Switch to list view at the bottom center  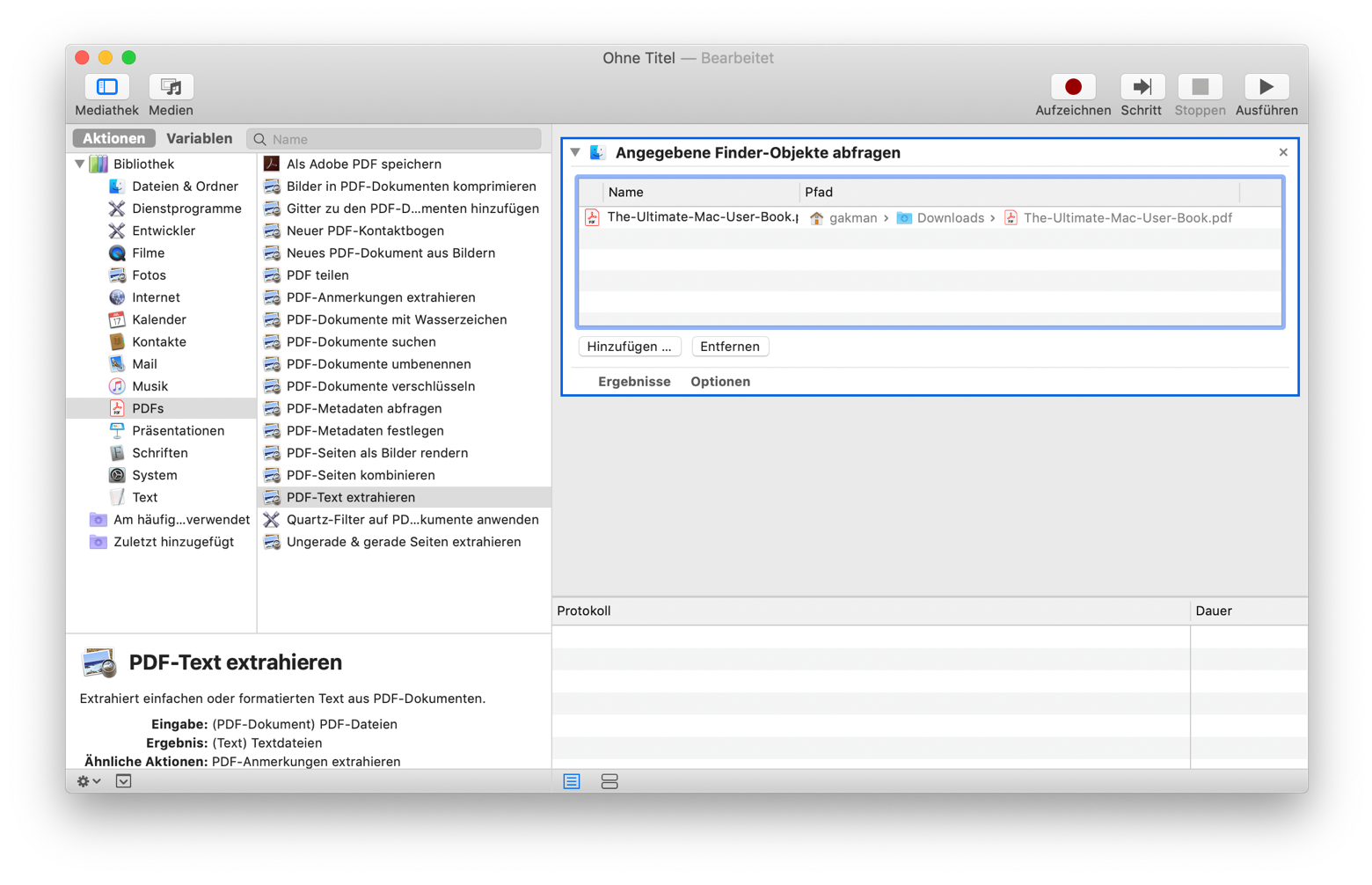click(571, 780)
